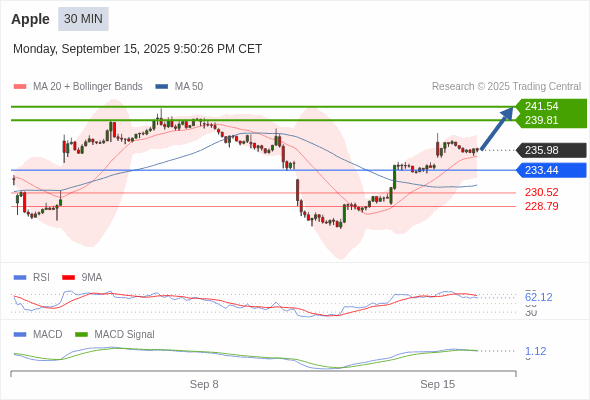Click the 235.98 current price label
Screen dimensions: 590x400
pyautogui.click(x=551, y=150)
